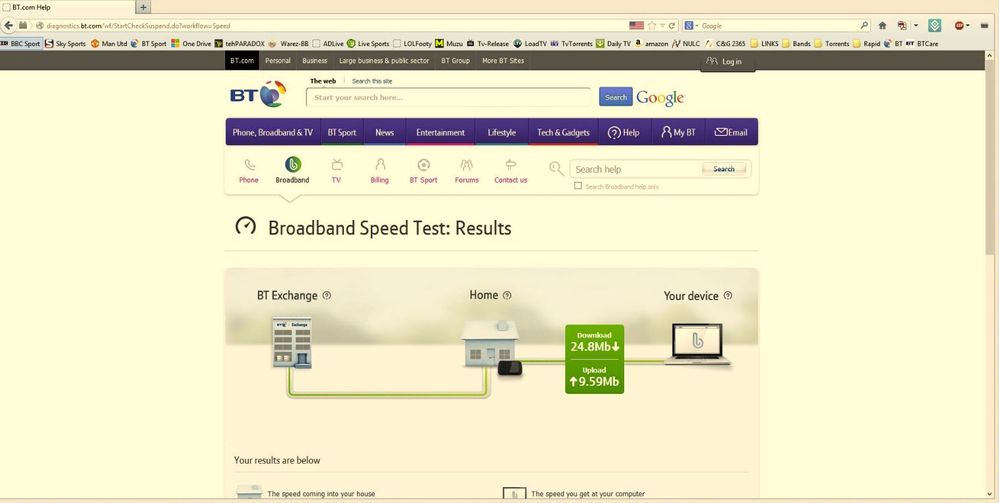Click the Contact us signpost icon

pyautogui.click(x=510, y=165)
